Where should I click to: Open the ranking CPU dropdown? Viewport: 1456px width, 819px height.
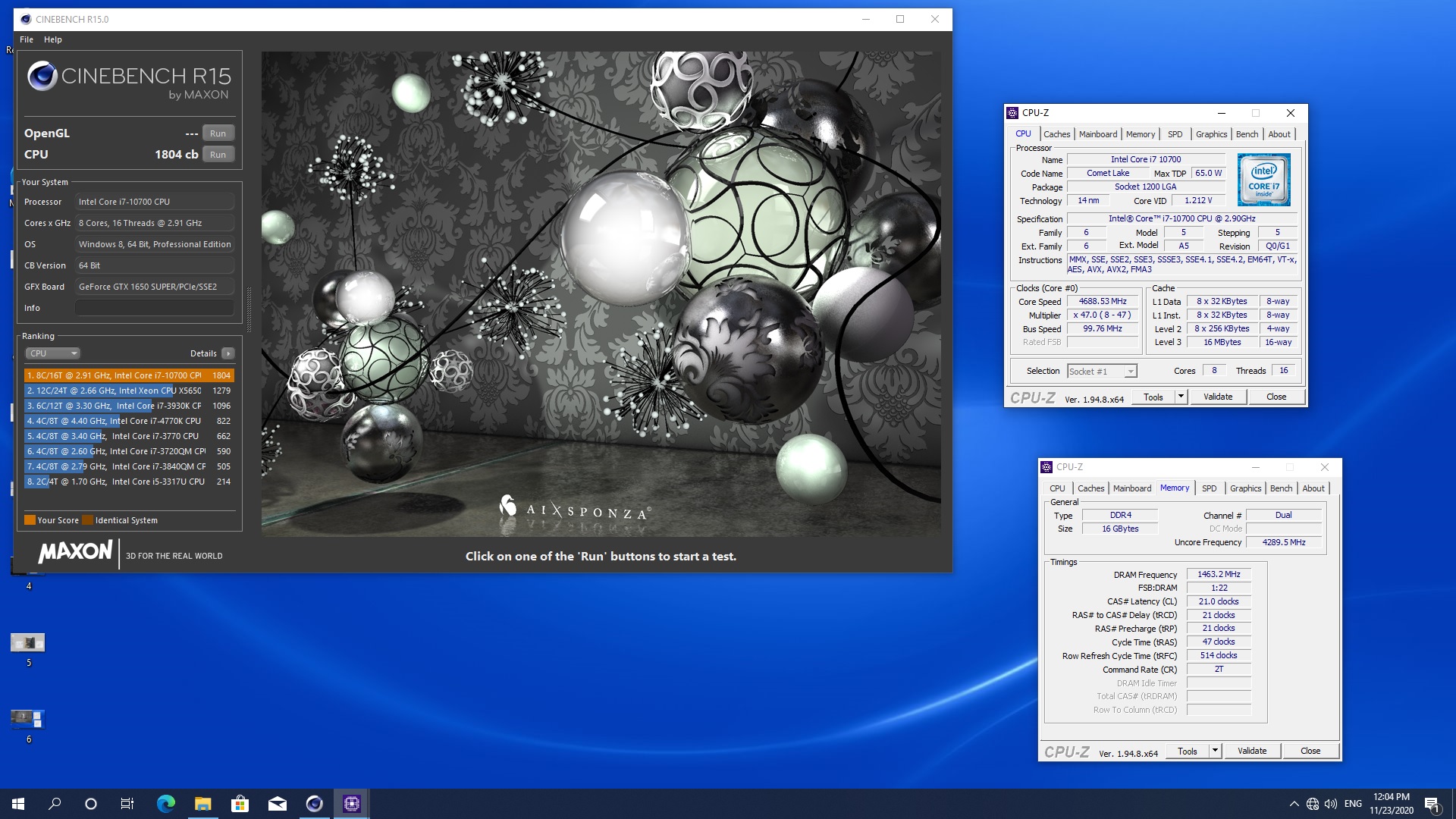[53, 353]
